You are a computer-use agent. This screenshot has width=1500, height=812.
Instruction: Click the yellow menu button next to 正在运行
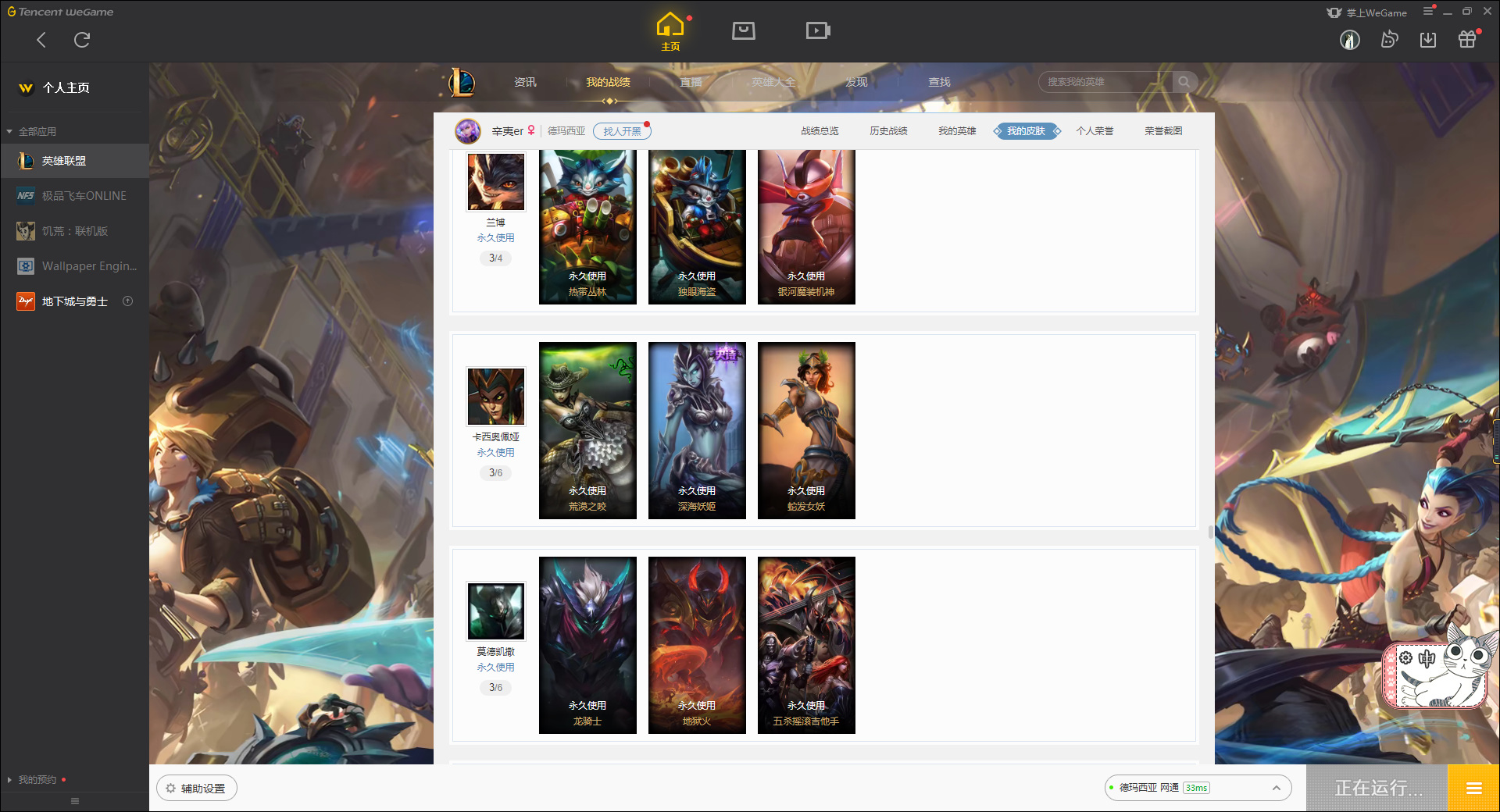1473,789
